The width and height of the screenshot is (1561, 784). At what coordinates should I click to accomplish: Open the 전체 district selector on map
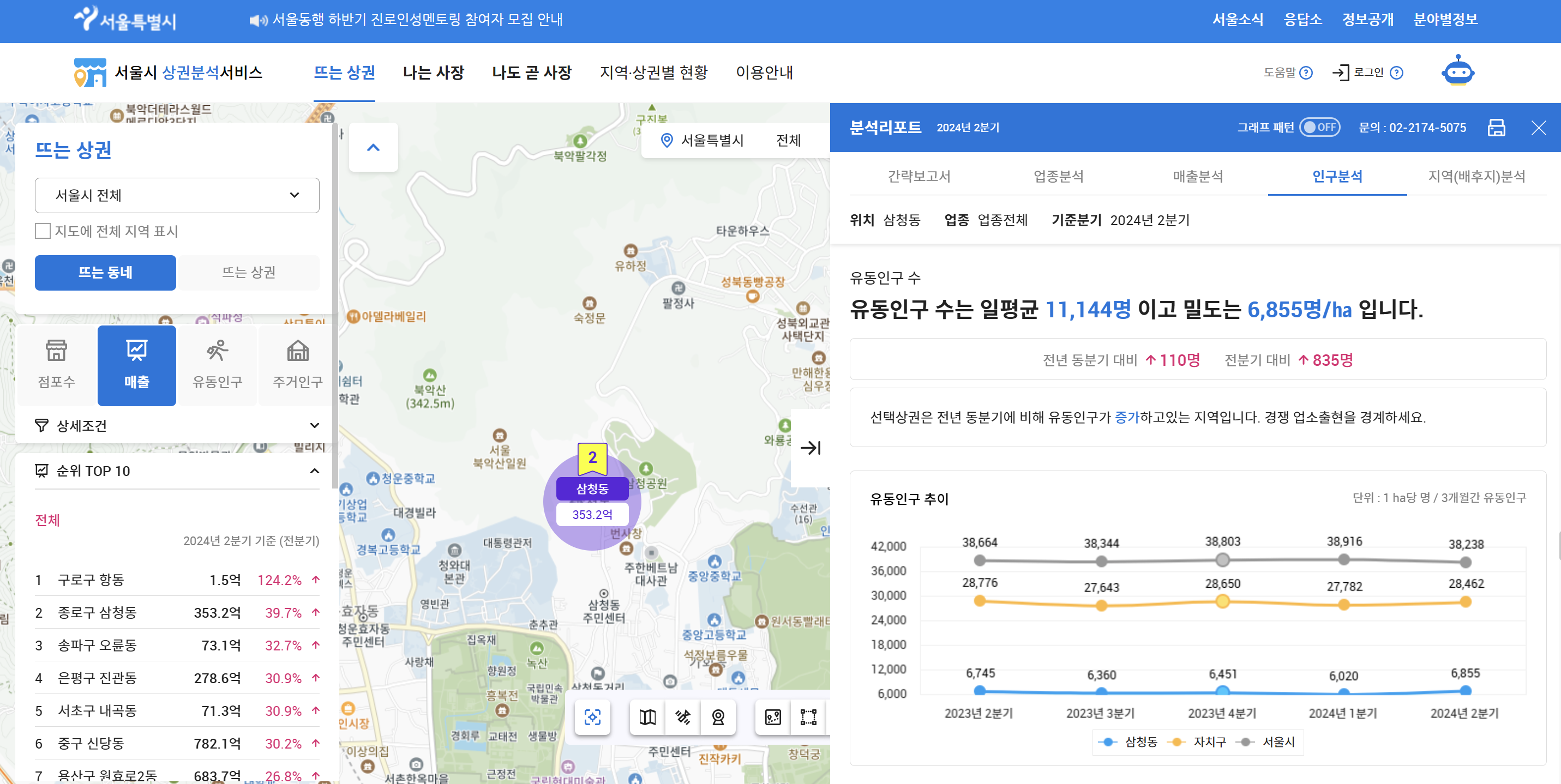coord(788,140)
